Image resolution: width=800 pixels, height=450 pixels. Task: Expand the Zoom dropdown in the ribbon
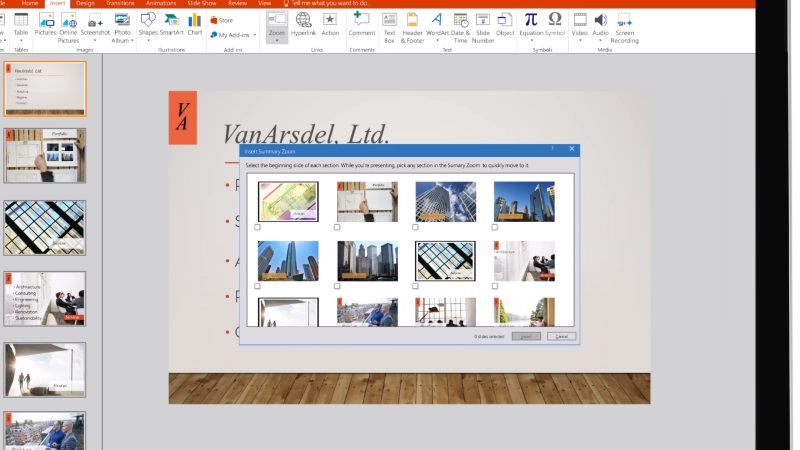[276, 40]
